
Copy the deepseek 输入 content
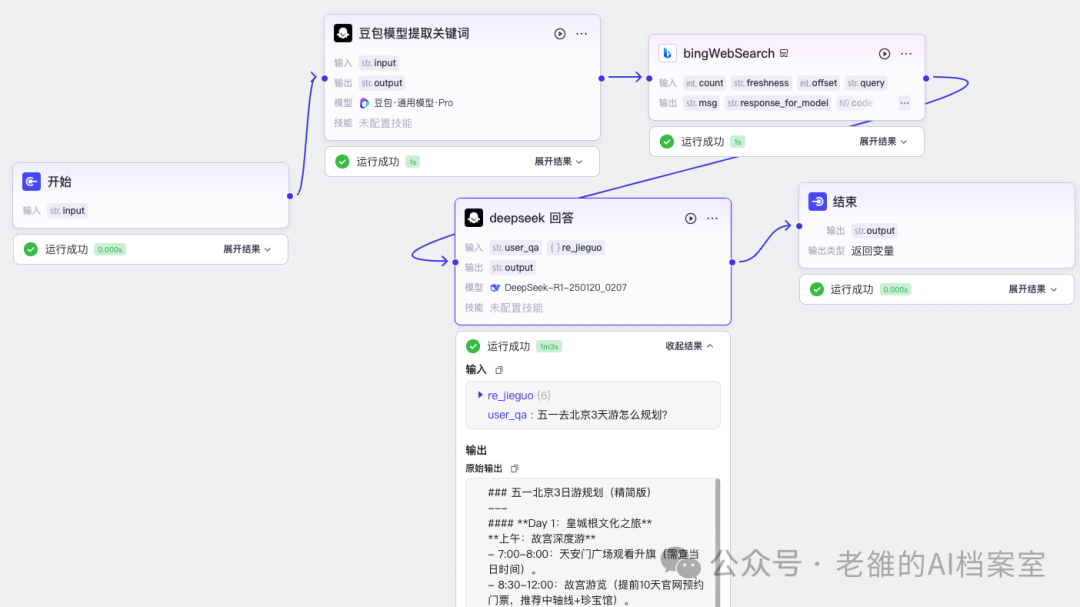[499, 370]
